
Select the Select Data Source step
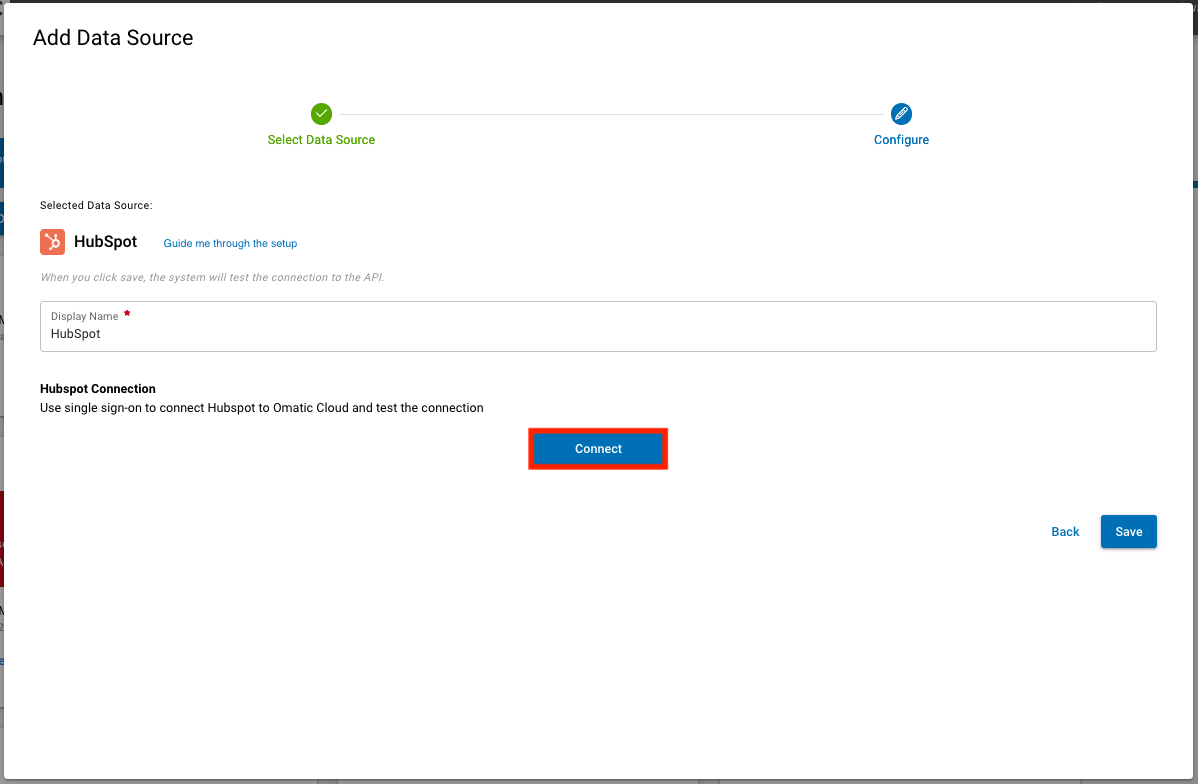pos(321,139)
